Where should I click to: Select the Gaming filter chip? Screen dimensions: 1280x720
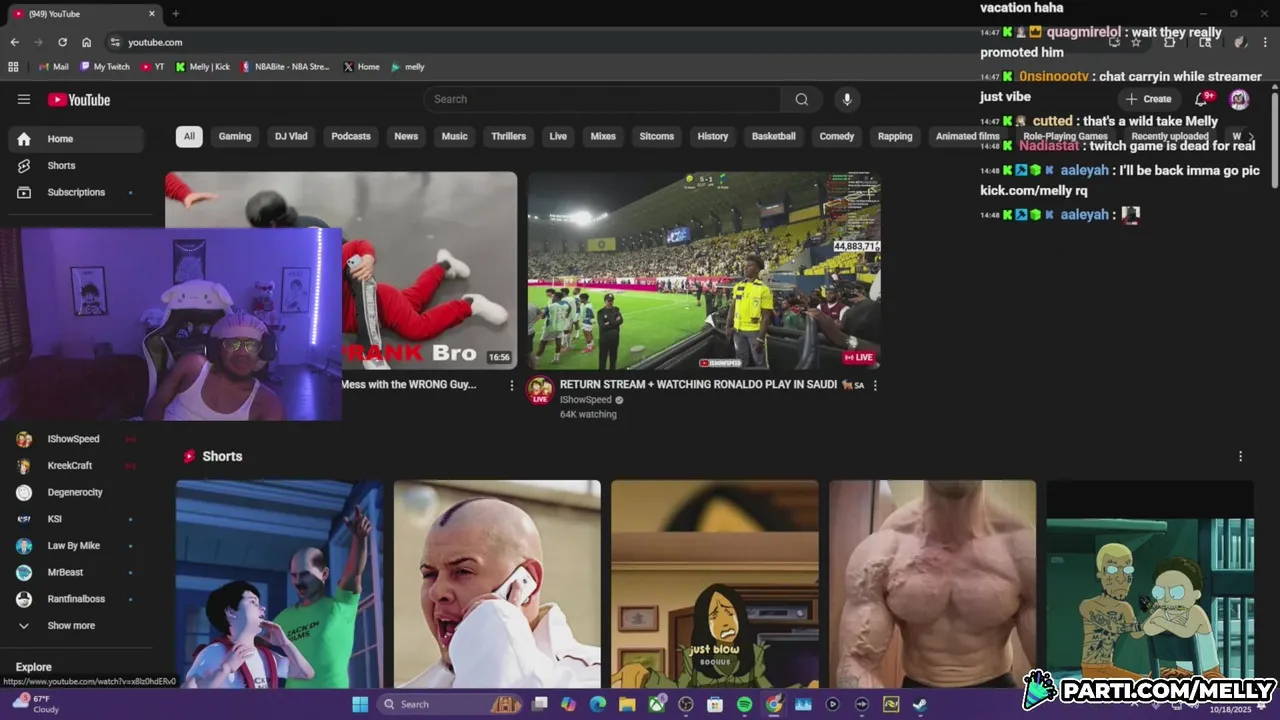235,136
